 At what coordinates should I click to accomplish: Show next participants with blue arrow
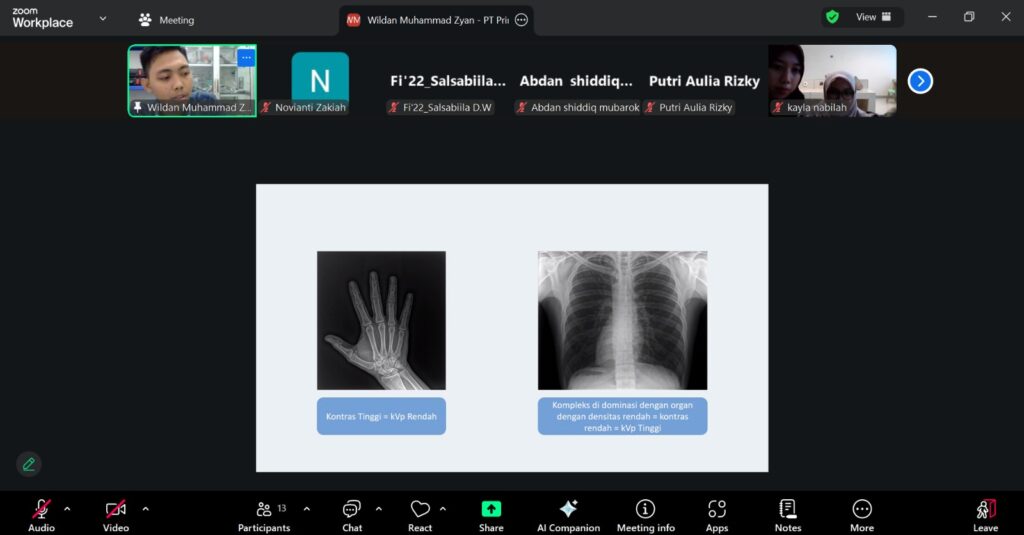click(x=920, y=81)
